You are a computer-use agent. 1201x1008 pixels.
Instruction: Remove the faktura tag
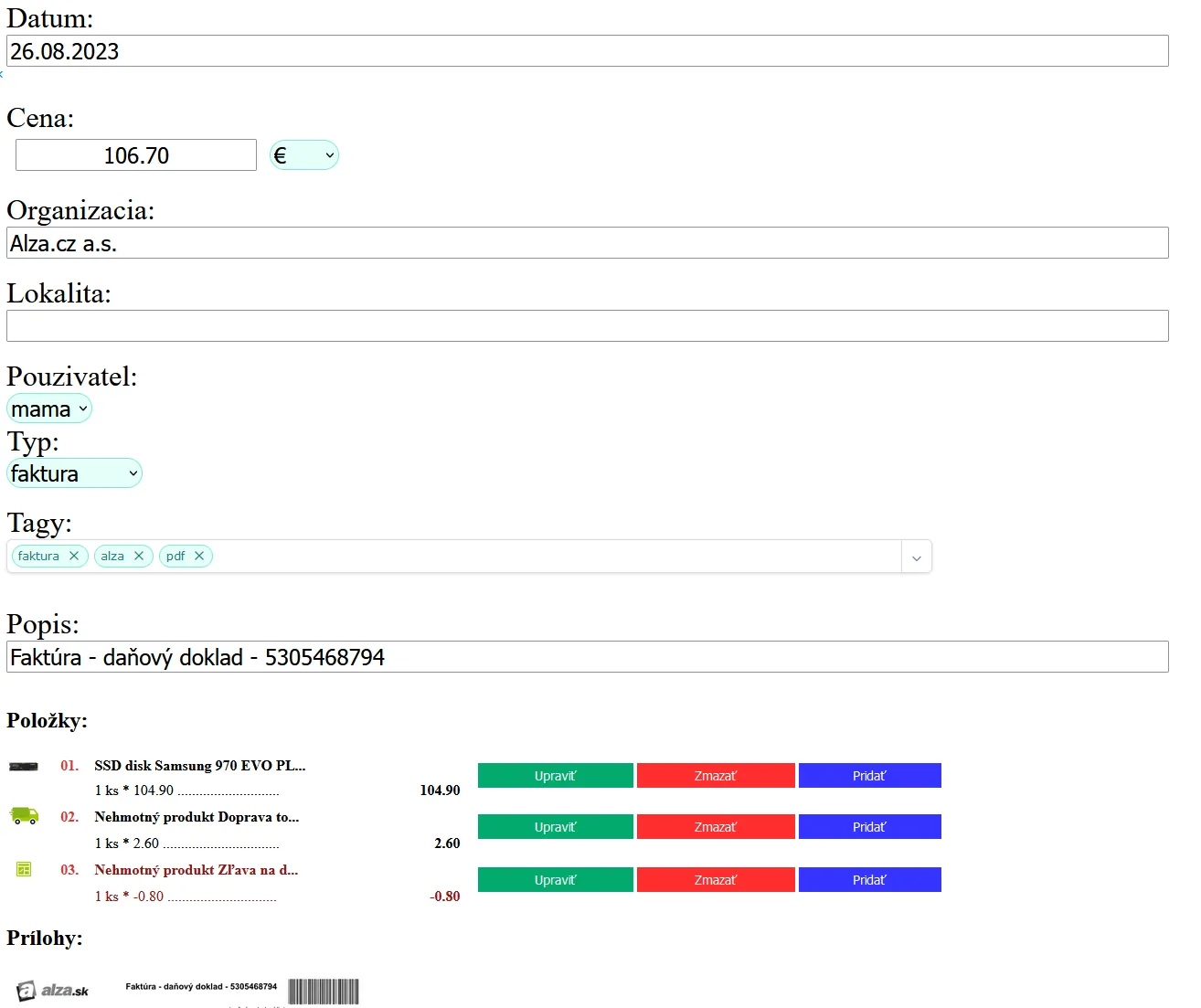[x=74, y=556]
